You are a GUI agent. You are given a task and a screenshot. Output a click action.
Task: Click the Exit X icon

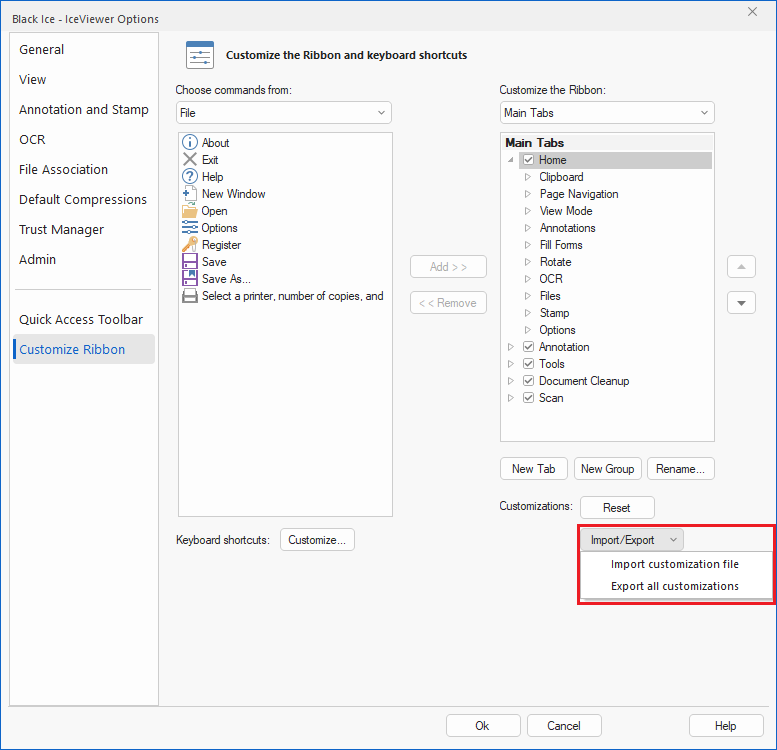point(190,160)
